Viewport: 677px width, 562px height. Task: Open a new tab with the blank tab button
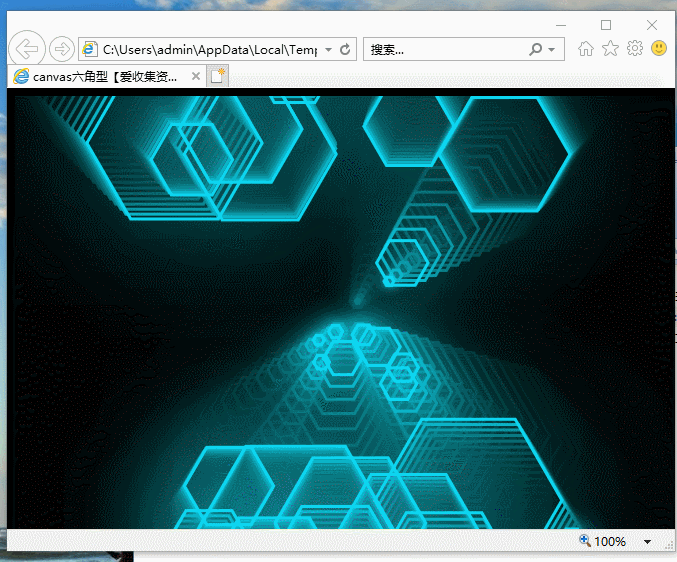tap(217, 76)
